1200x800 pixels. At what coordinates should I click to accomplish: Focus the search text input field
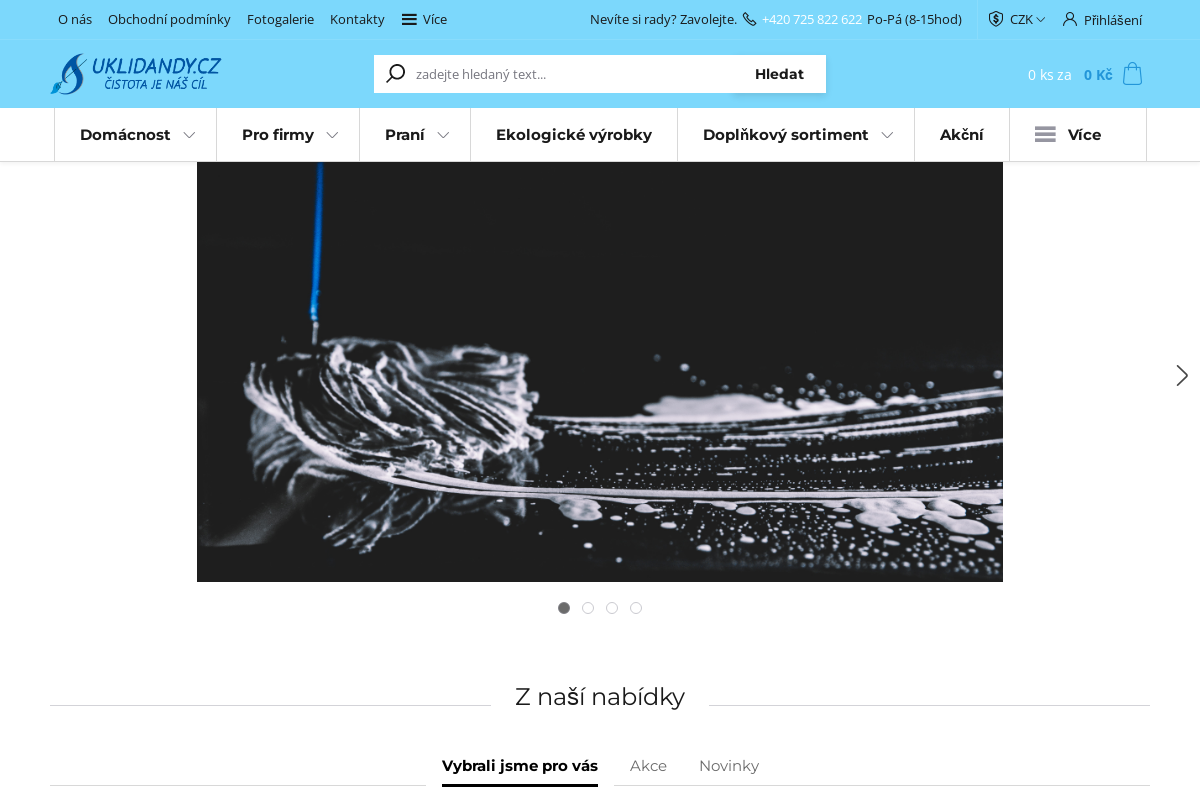570,74
